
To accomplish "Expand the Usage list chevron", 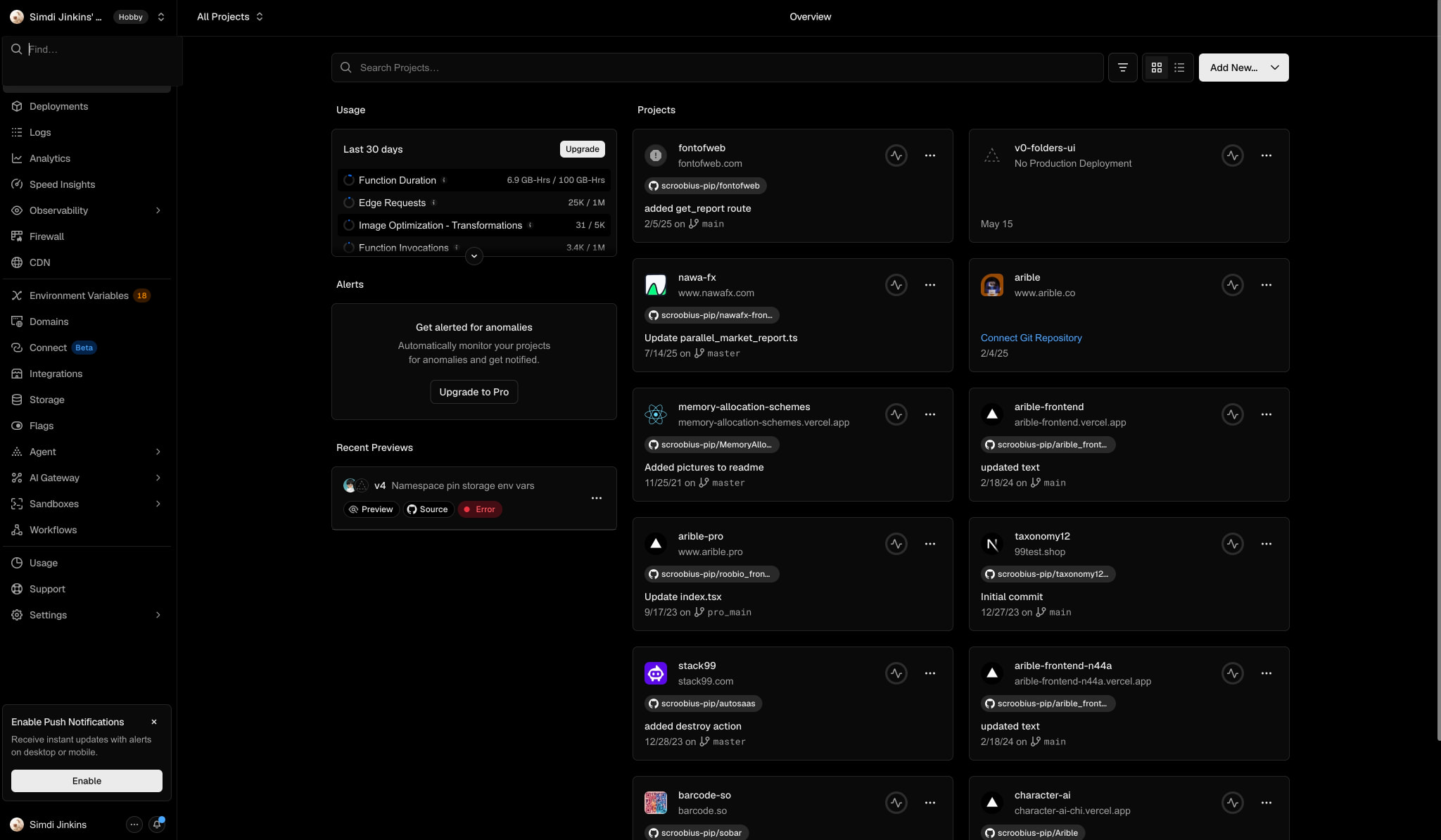I will [474, 256].
